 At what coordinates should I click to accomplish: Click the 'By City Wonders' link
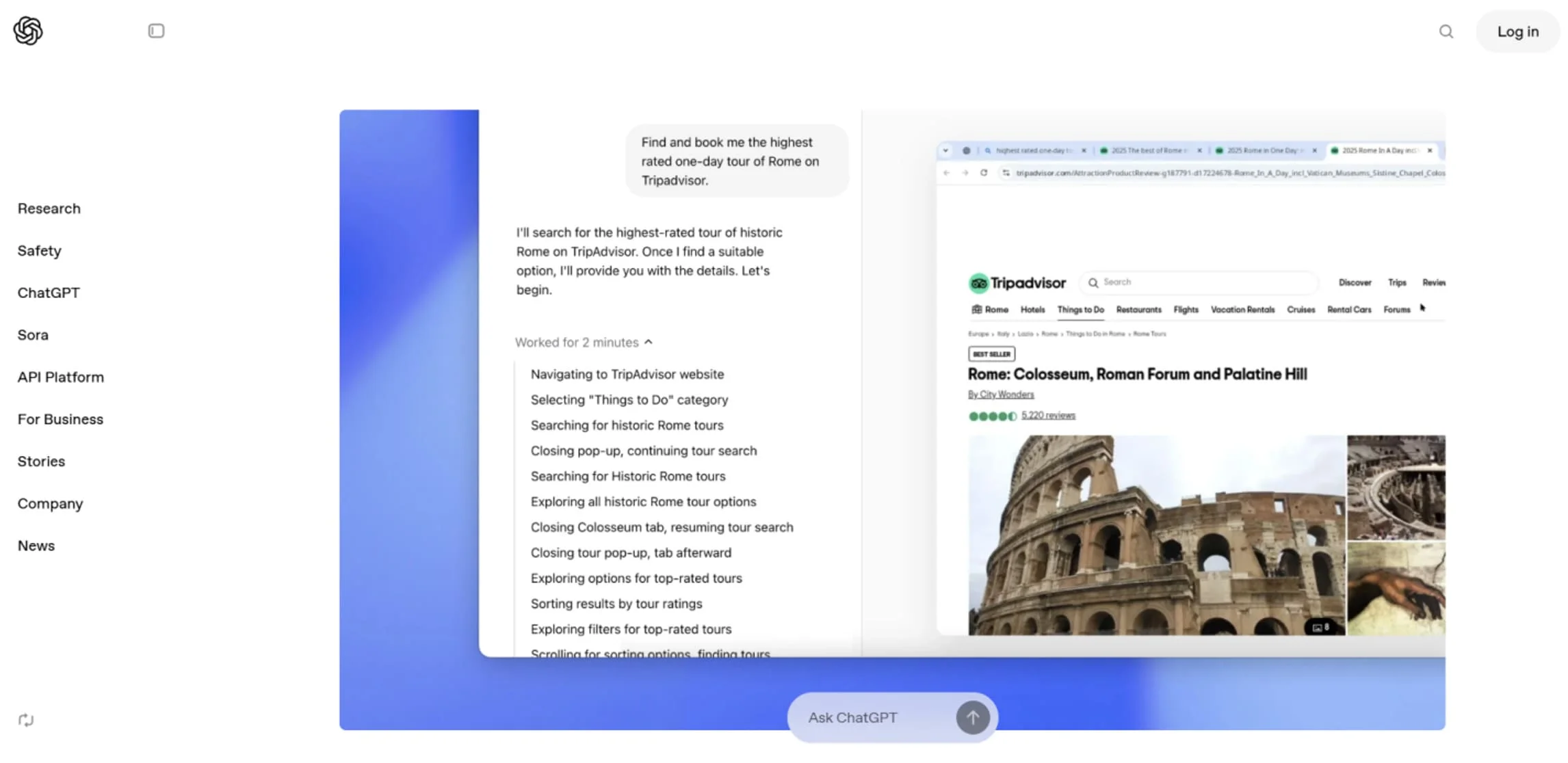1001,394
